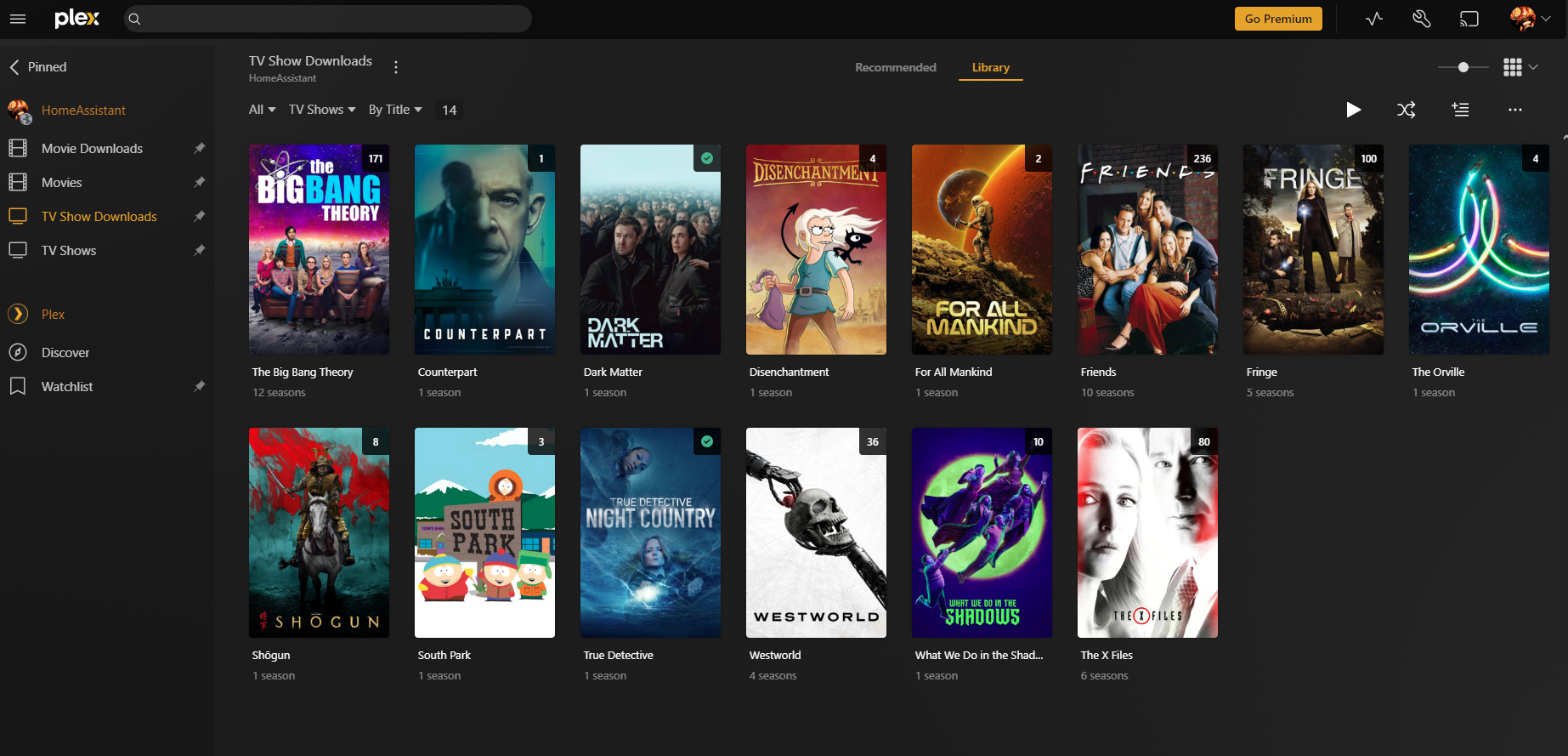Unpin the Watchlist item
This screenshot has height=756, width=1568.
pyautogui.click(x=200, y=386)
